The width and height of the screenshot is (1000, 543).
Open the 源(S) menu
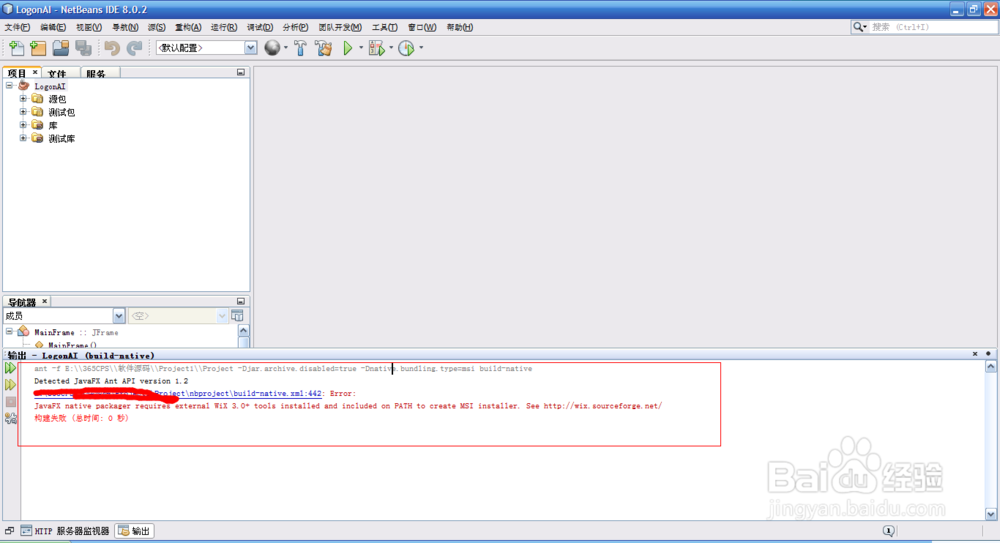click(156, 27)
